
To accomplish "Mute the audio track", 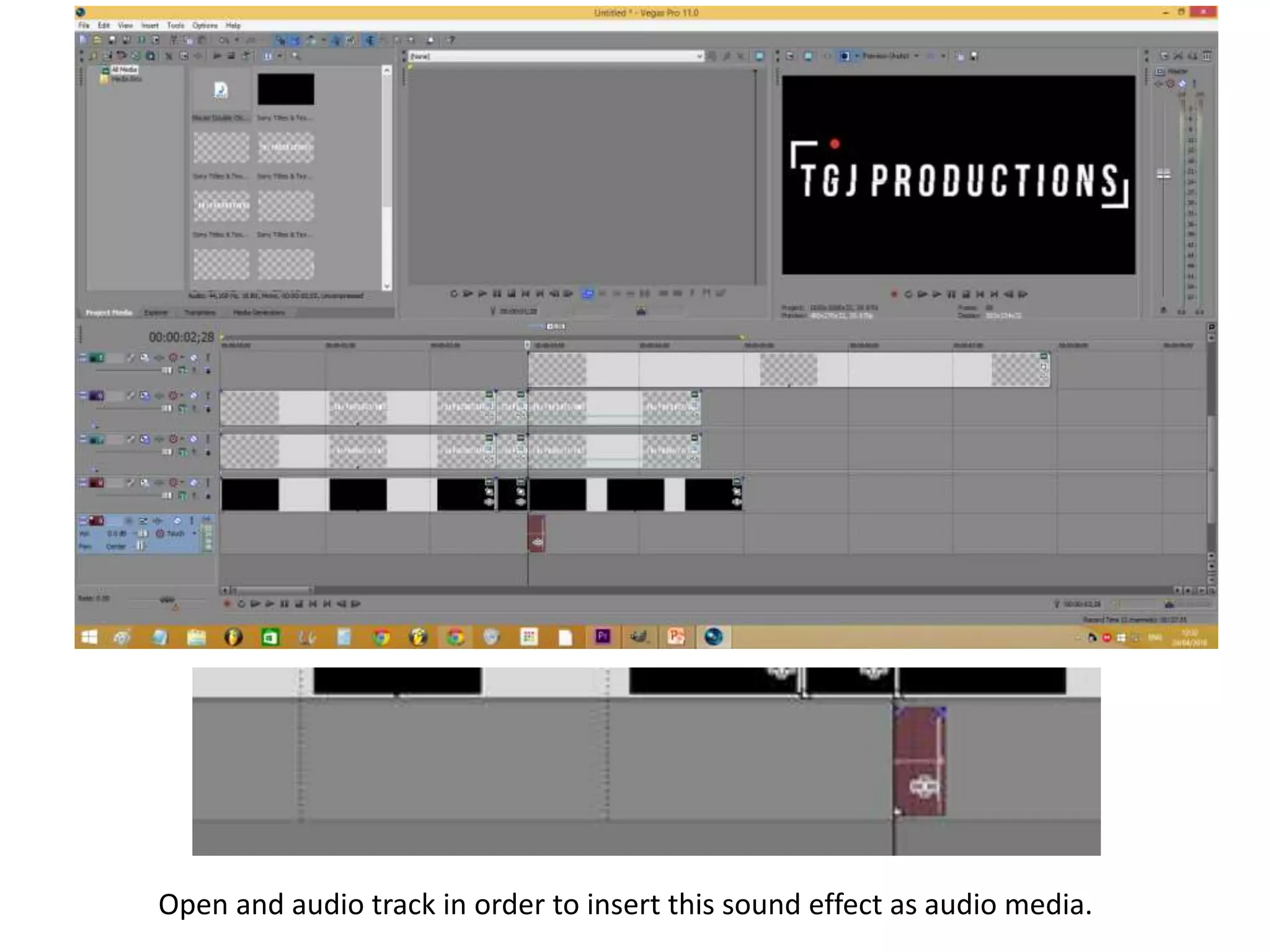I will tap(177, 521).
